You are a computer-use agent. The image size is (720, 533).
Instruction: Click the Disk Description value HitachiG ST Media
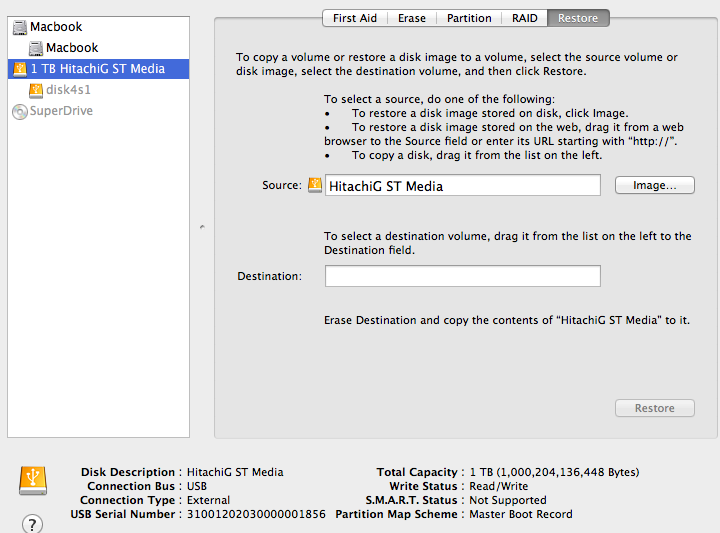(235, 472)
